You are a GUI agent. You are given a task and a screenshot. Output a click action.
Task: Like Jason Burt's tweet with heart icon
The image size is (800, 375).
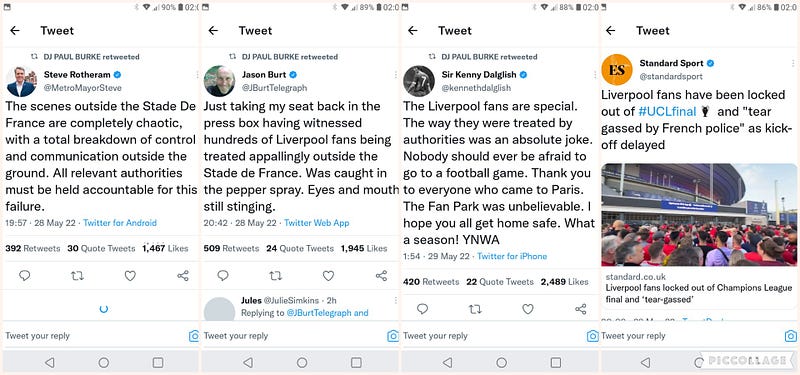[328, 276]
